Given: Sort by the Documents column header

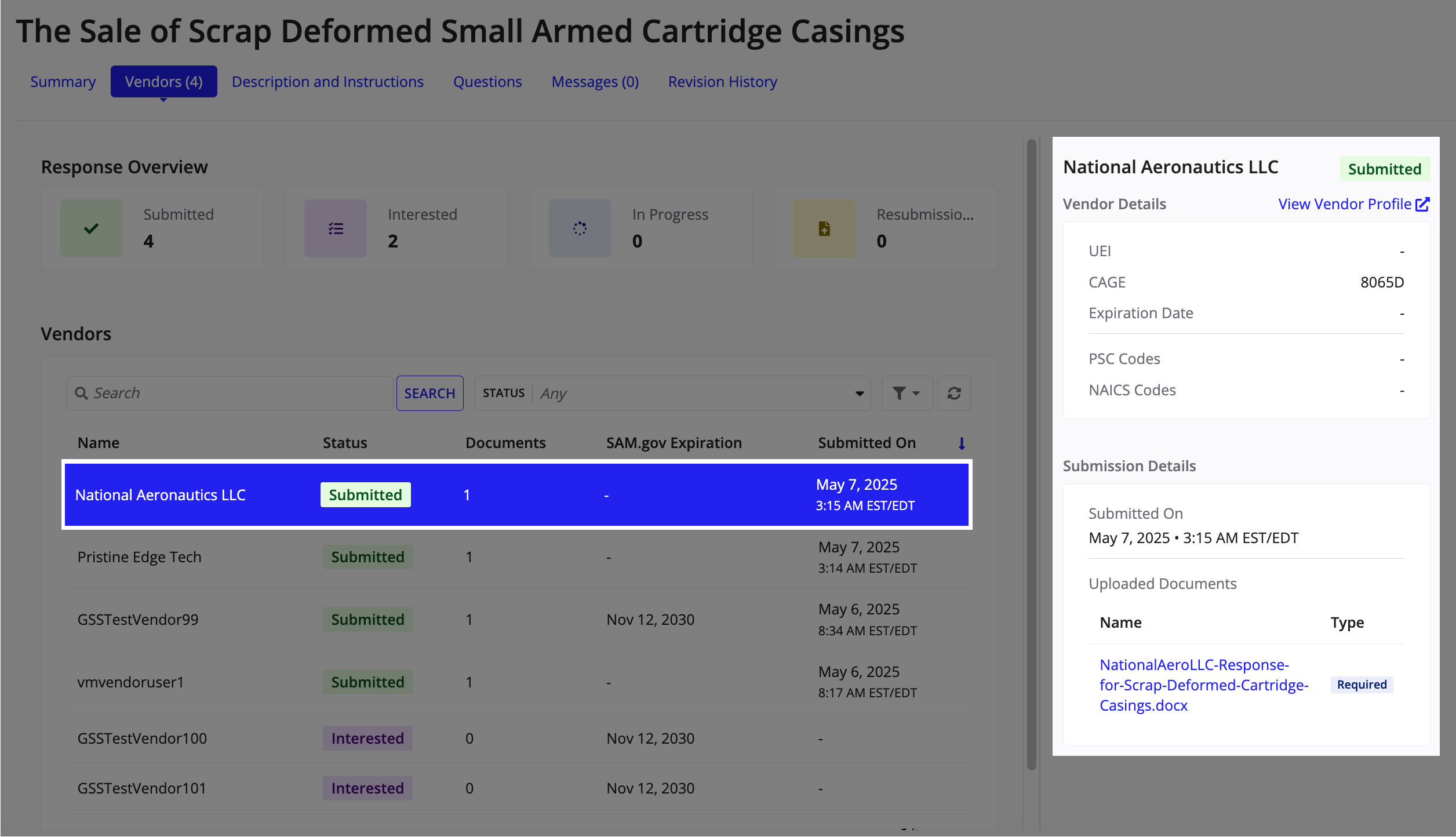Looking at the screenshot, I should click(x=505, y=443).
